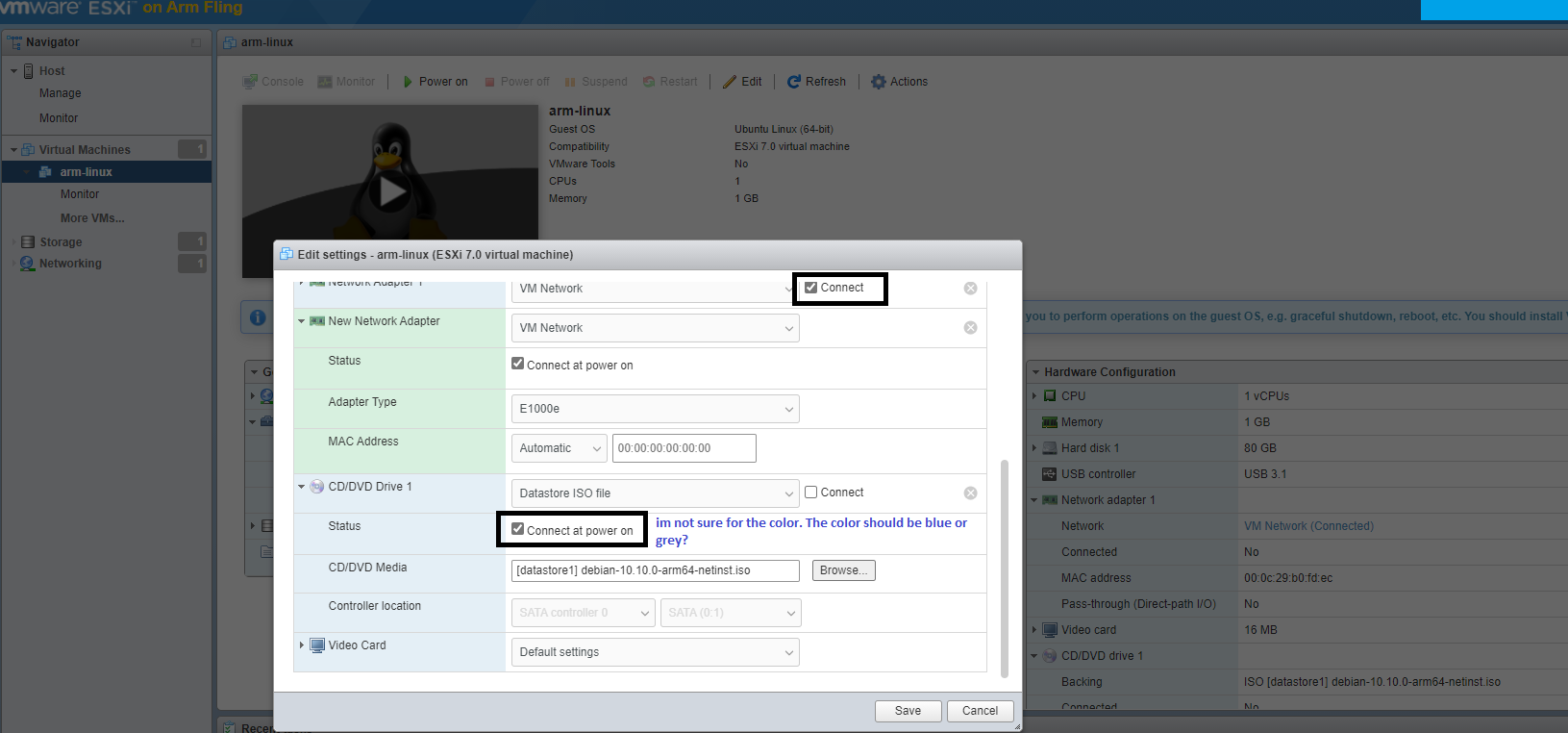Click the Host server icon in Navigator
Image resolution: width=1568 pixels, height=733 pixels.
tap(29, 71)
